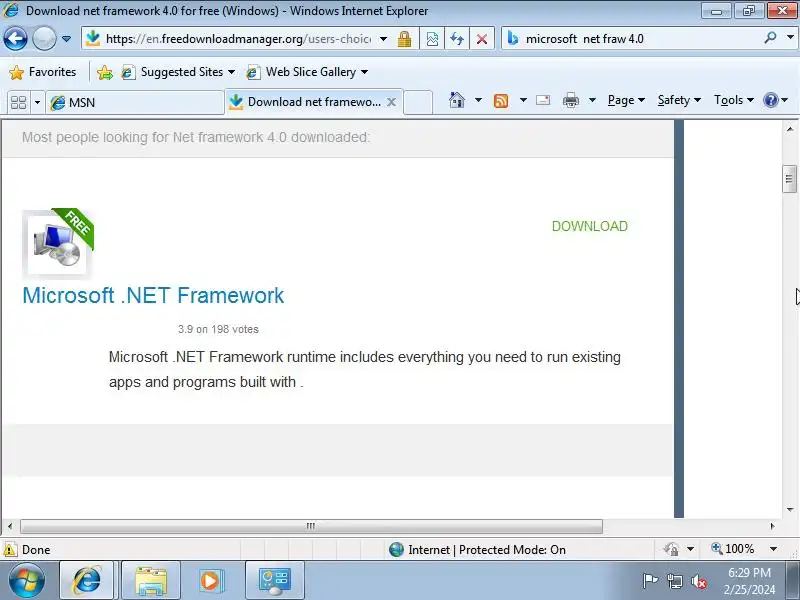Click the .NET Framework FREE product thumbnail
This screenshot has width=800, height=600.
click(x=58, y=243)
